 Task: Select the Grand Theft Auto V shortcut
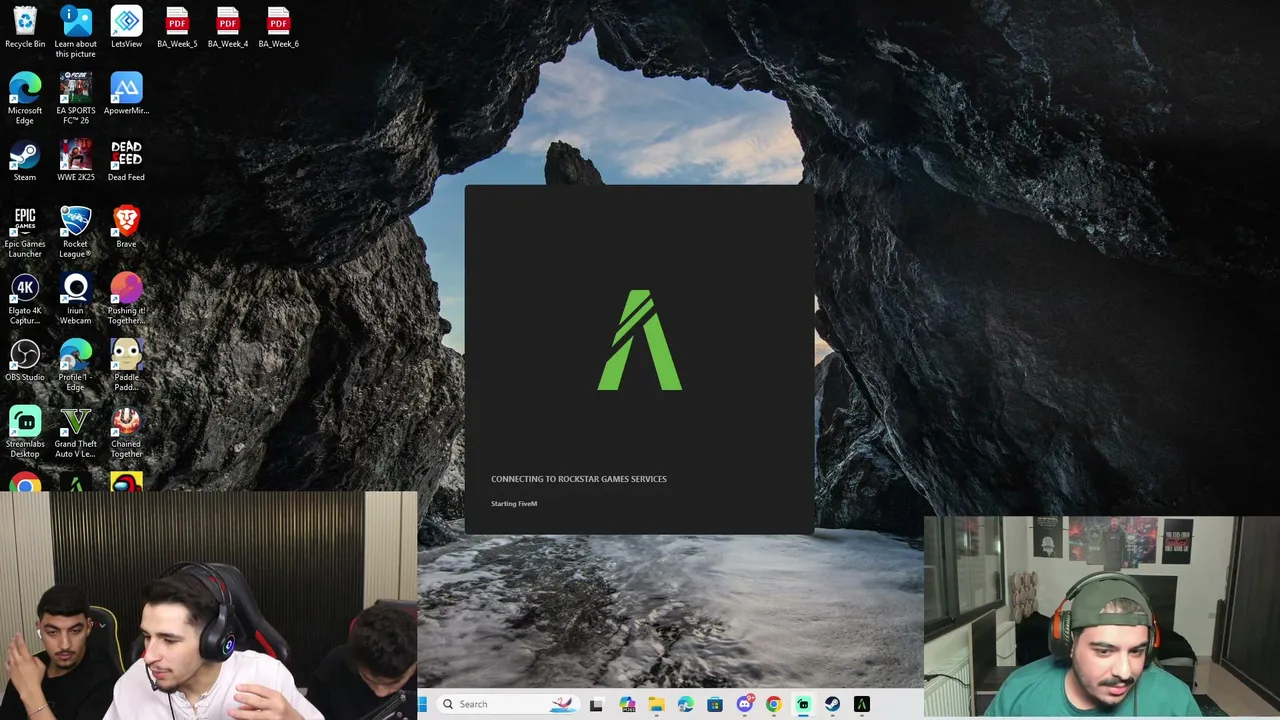75,433
